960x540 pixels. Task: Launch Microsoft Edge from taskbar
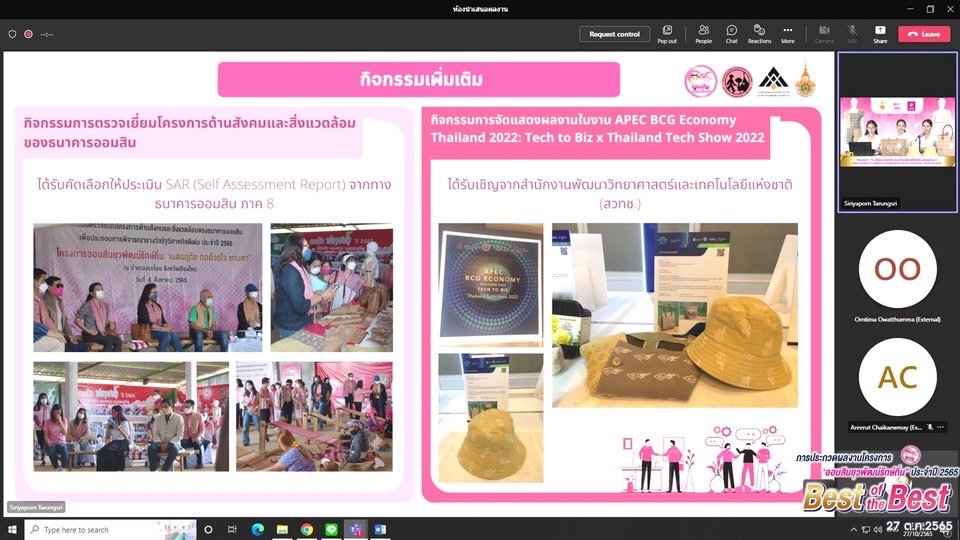[x=257, y=529]
